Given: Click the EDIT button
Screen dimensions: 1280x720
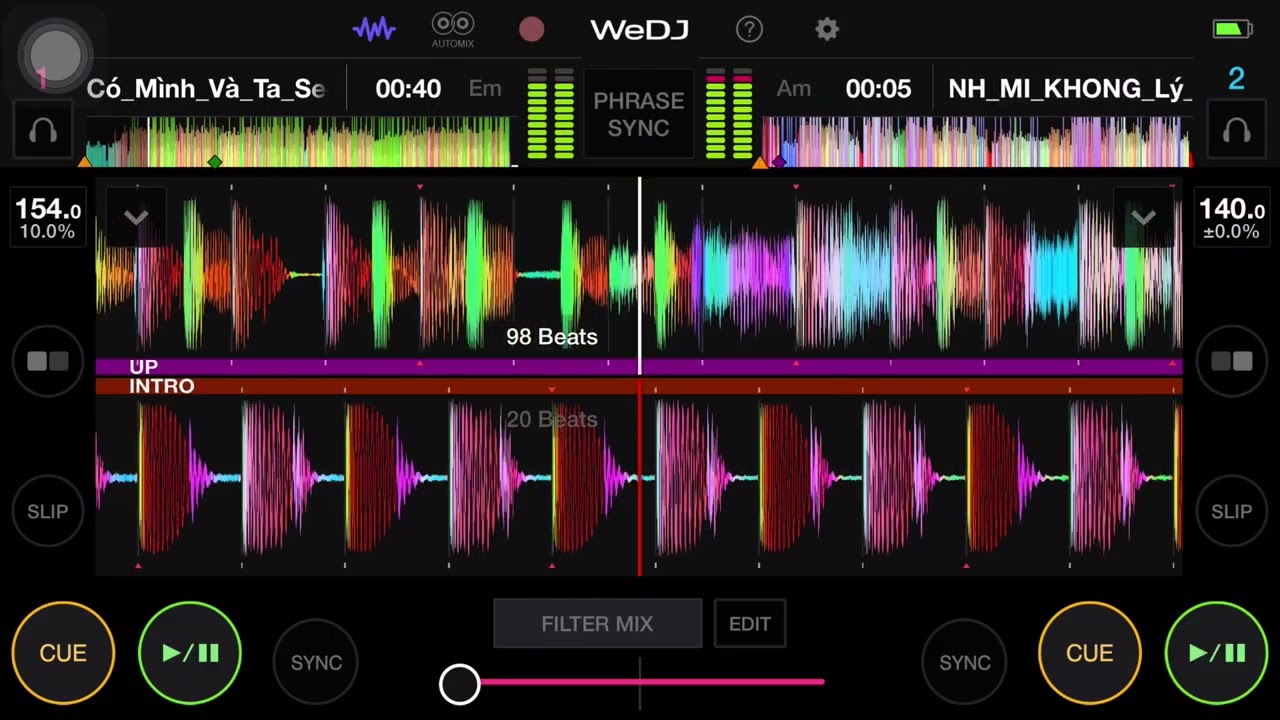Looking at the screenshot, I should [x=750, y=624].
